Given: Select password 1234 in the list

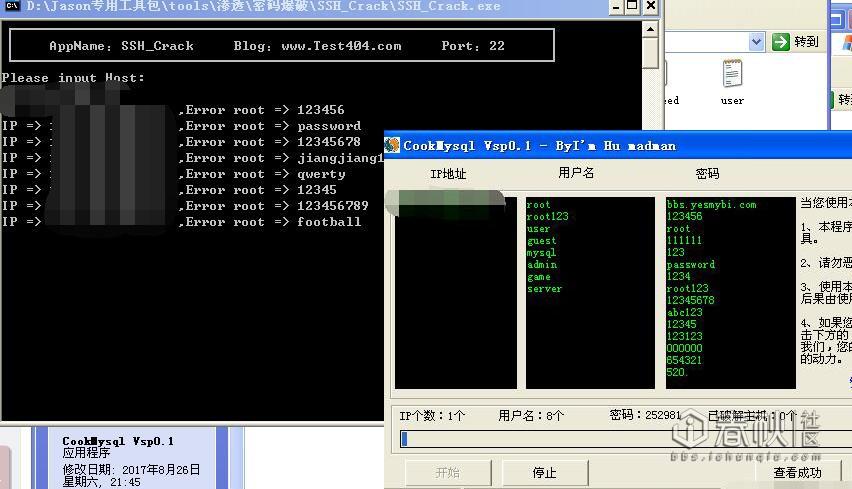Looking at the screenshot, I should tap(678, 276).
